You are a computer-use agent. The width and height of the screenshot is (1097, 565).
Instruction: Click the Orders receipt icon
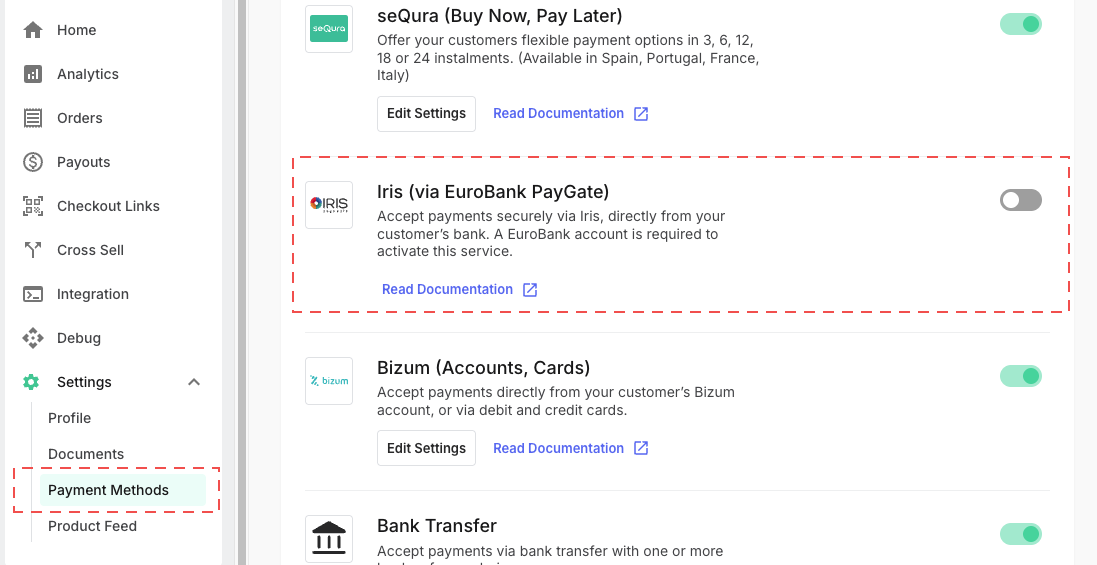(33, 118)
